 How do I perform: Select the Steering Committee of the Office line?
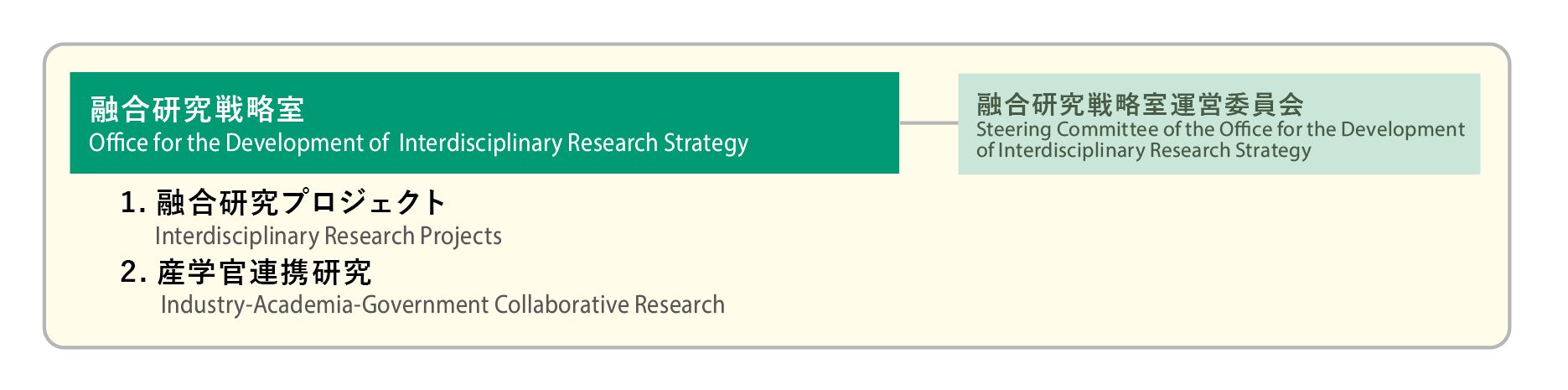point(1220,129)
